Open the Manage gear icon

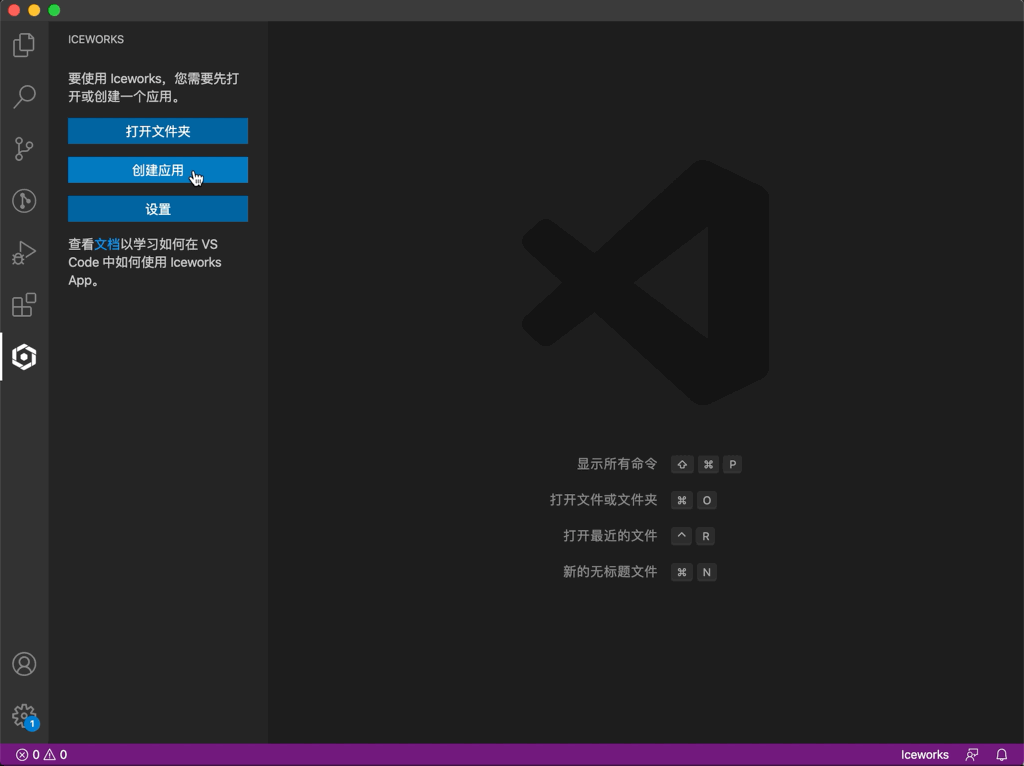click(x=24, y=716)
